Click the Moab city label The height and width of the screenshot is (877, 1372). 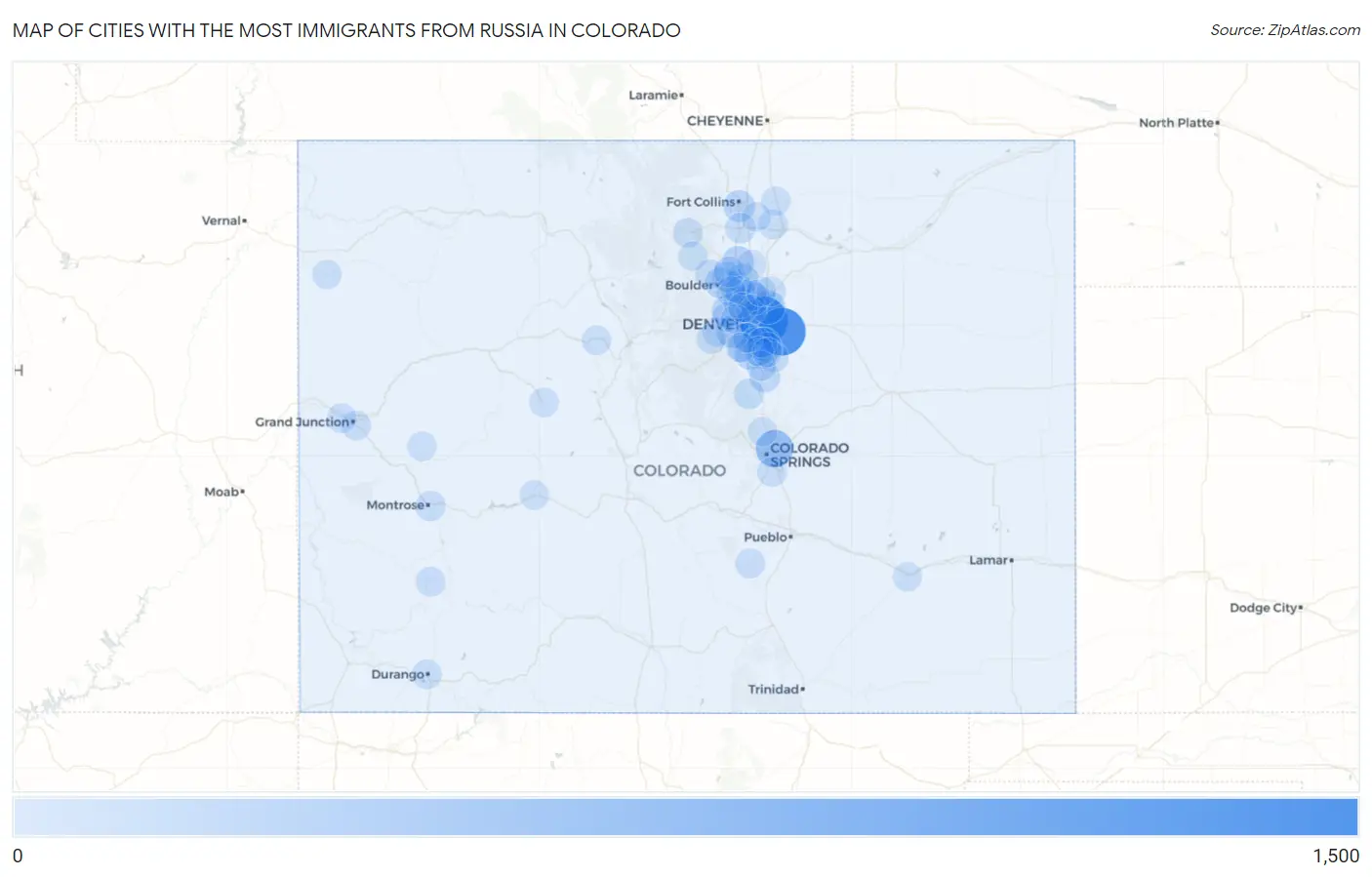pyautogui.click(x=222, y=492)
